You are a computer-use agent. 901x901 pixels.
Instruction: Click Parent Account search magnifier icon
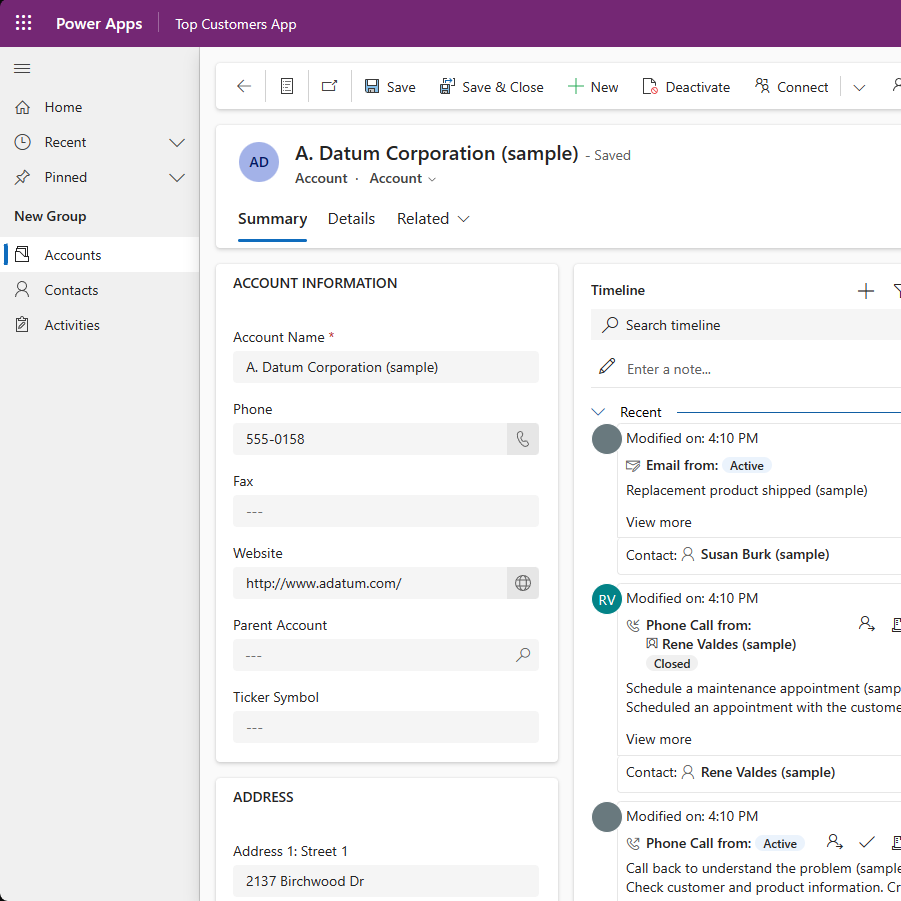(x=523, y=655)
